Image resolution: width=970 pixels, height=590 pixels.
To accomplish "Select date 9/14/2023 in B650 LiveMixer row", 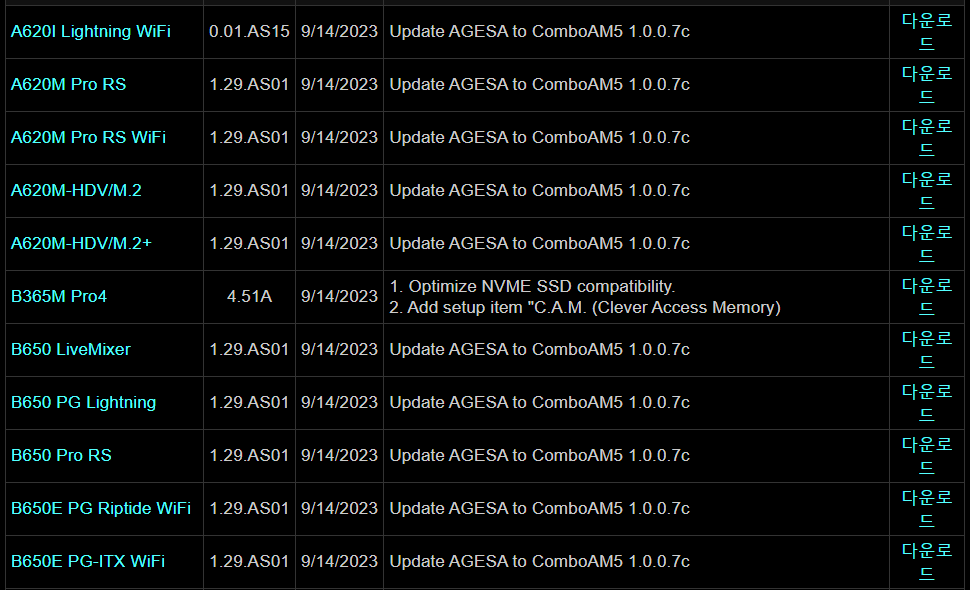I will [x=340, y=349].
